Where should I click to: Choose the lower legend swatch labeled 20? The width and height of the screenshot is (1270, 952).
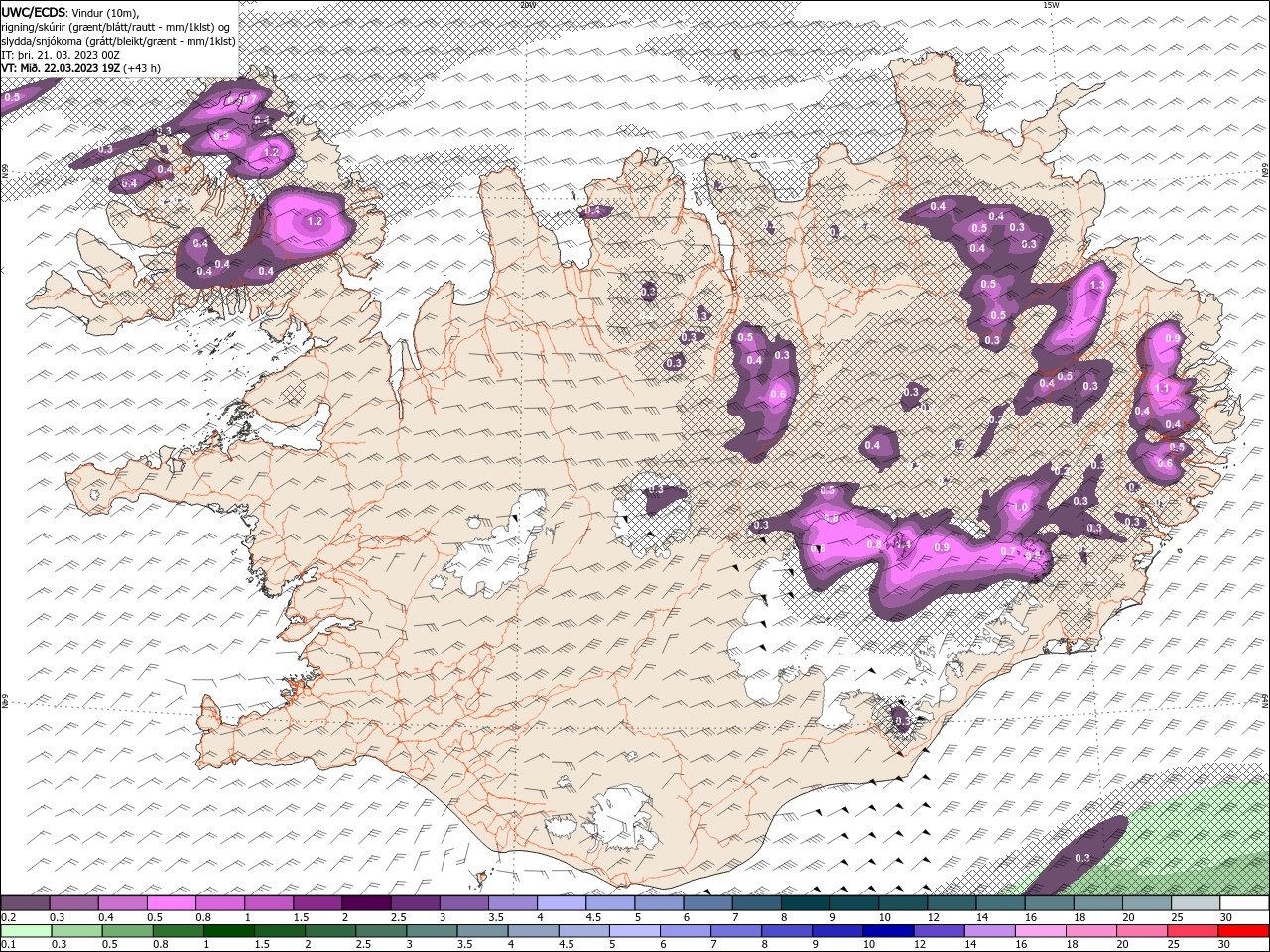pos(1142,931)
